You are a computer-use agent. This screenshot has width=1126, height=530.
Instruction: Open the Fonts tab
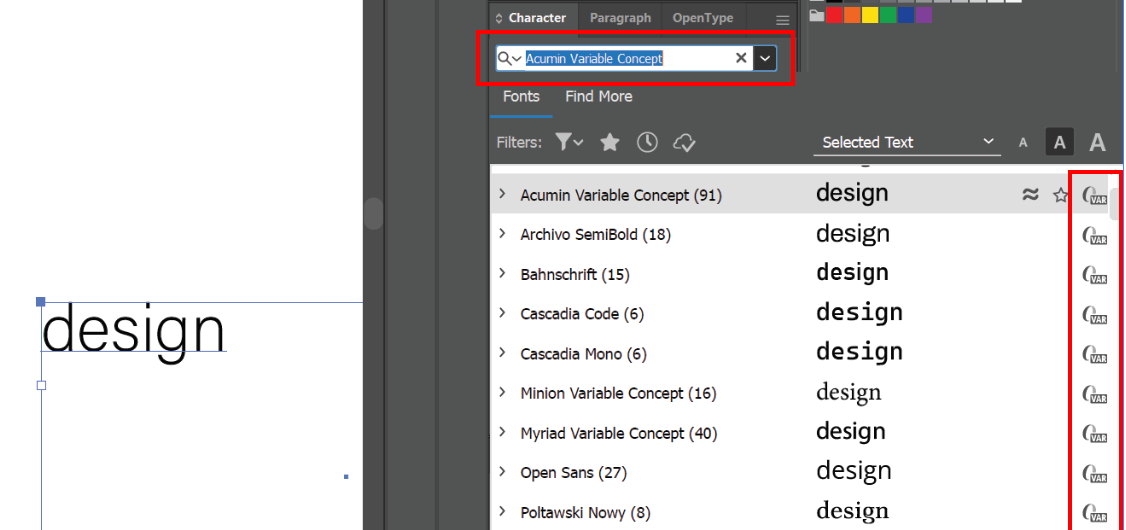click(x=521, y=96)
